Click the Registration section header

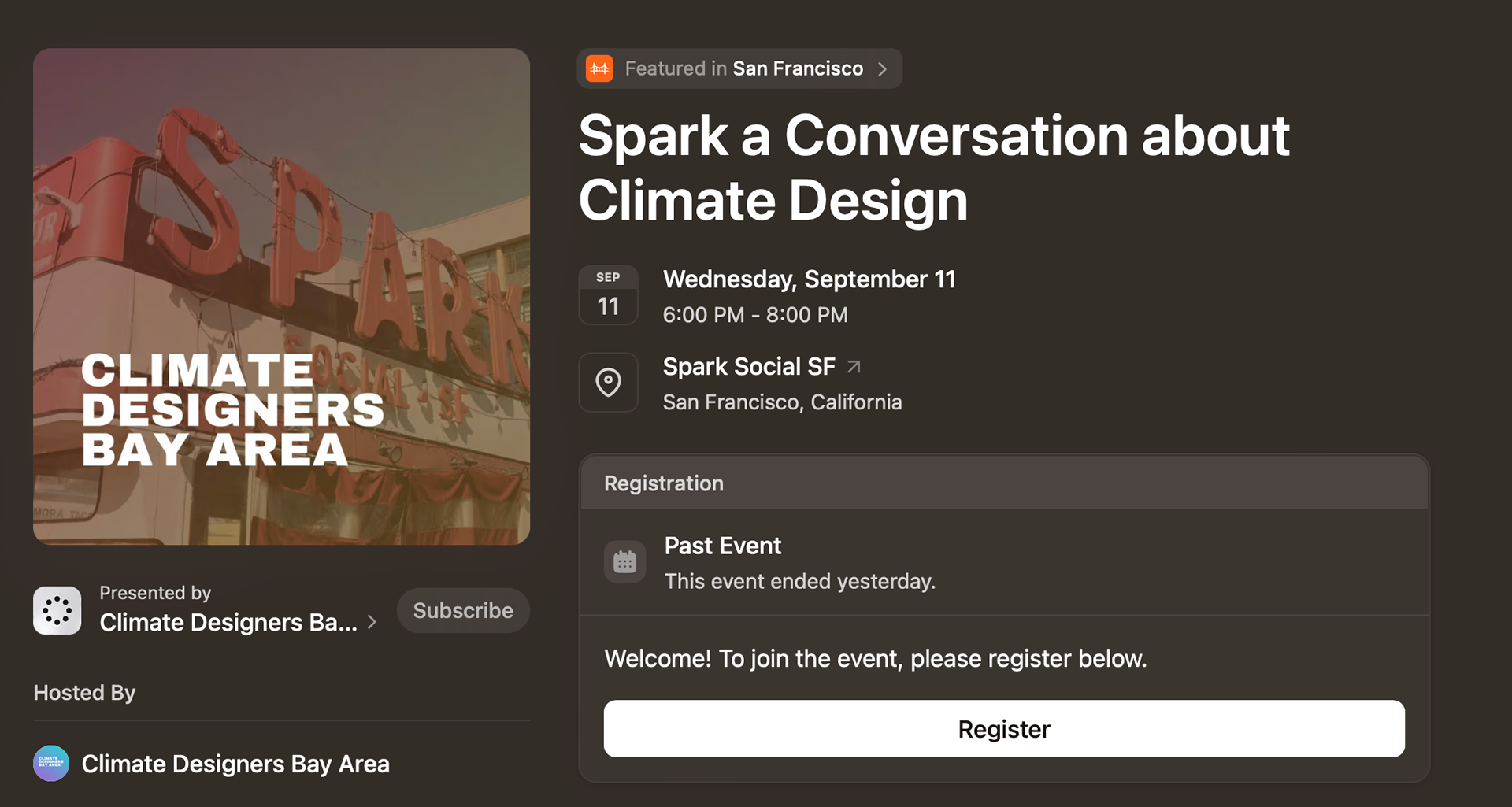click(663, 483)
